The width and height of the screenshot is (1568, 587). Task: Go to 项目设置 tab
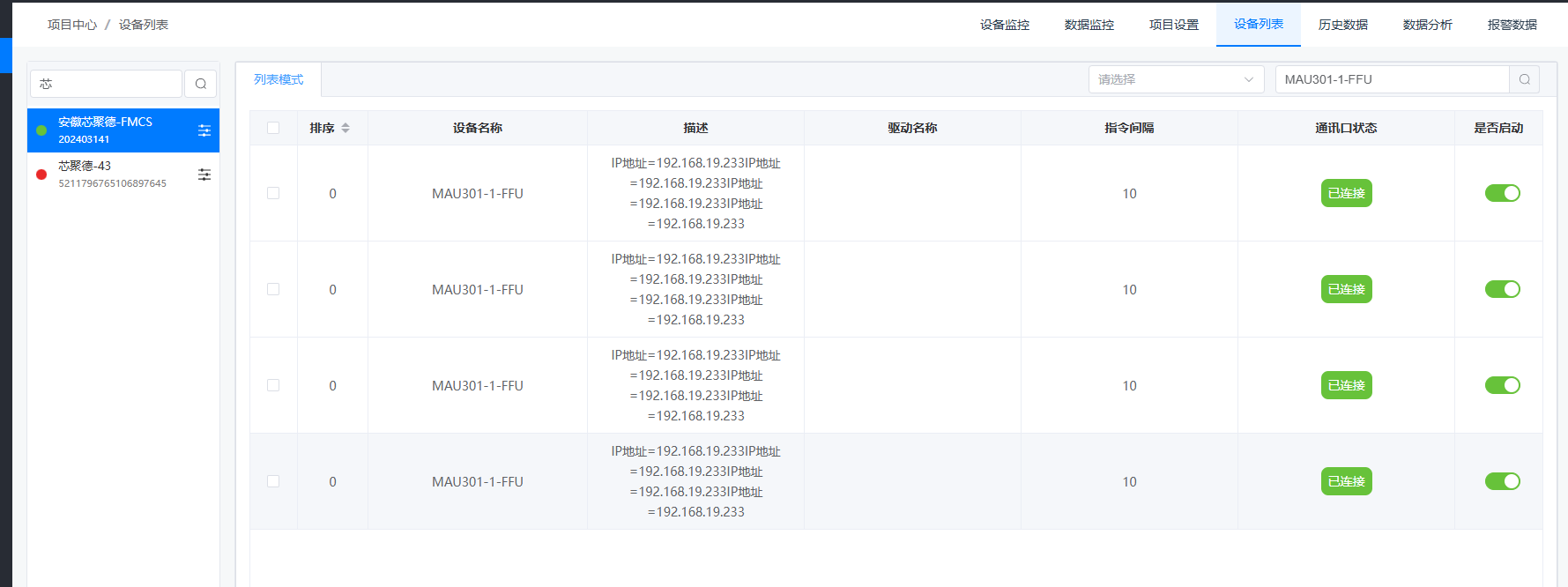tap(1174, 25)
